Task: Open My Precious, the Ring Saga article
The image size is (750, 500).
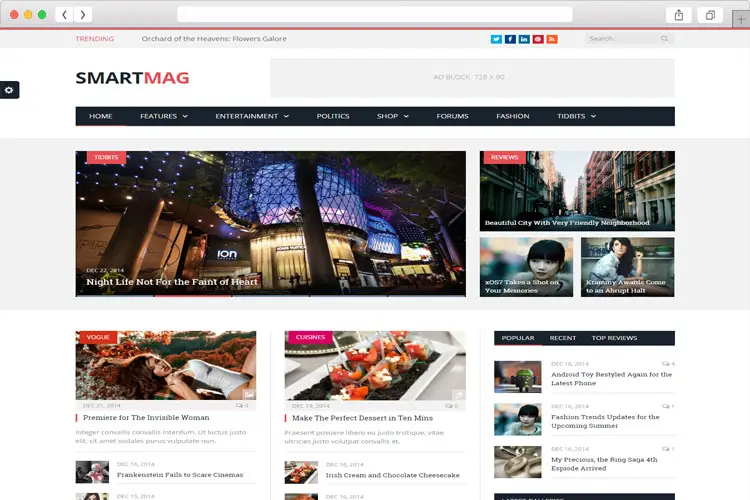Action: point(604,464)
